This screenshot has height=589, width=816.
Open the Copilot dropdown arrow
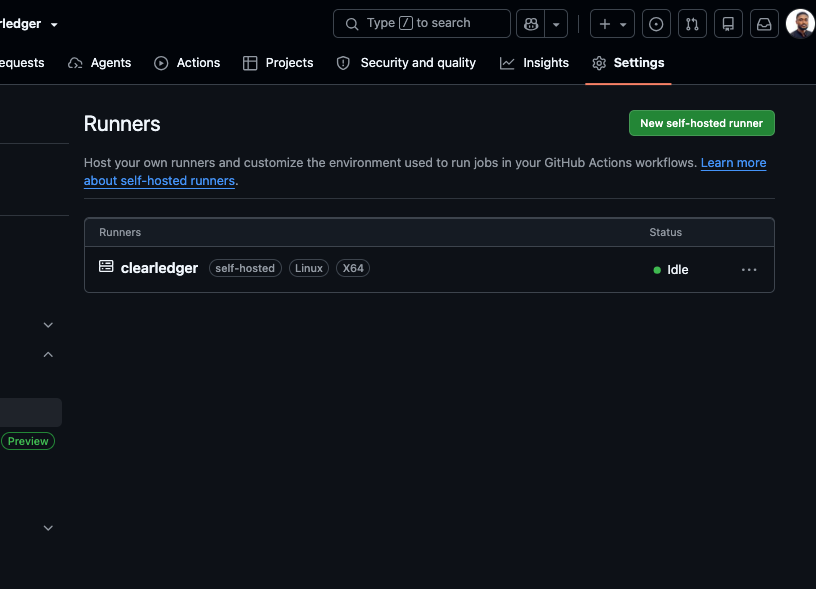pos(556,24)
